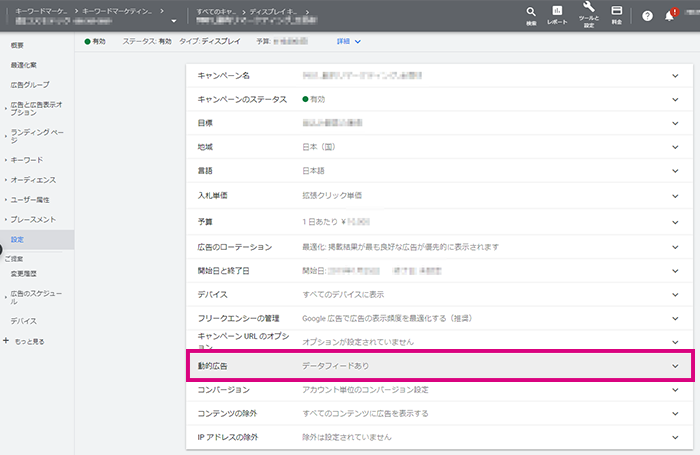The height and width of the screenshot is (455, 700).
Task: Open the レポート reports icon
Action: coord(557,11)
